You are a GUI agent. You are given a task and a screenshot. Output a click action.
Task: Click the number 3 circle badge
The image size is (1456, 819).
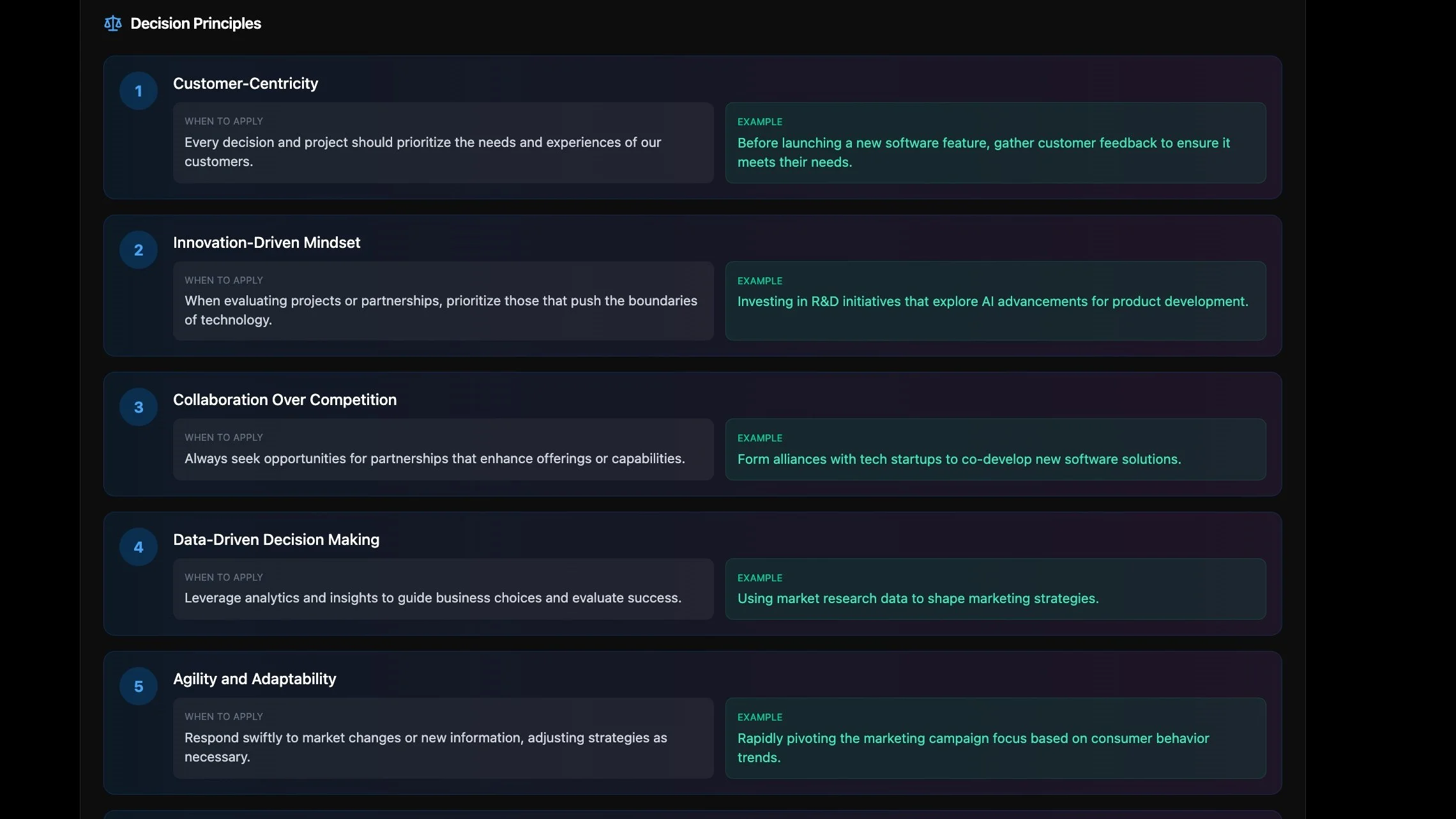(139, 408)
